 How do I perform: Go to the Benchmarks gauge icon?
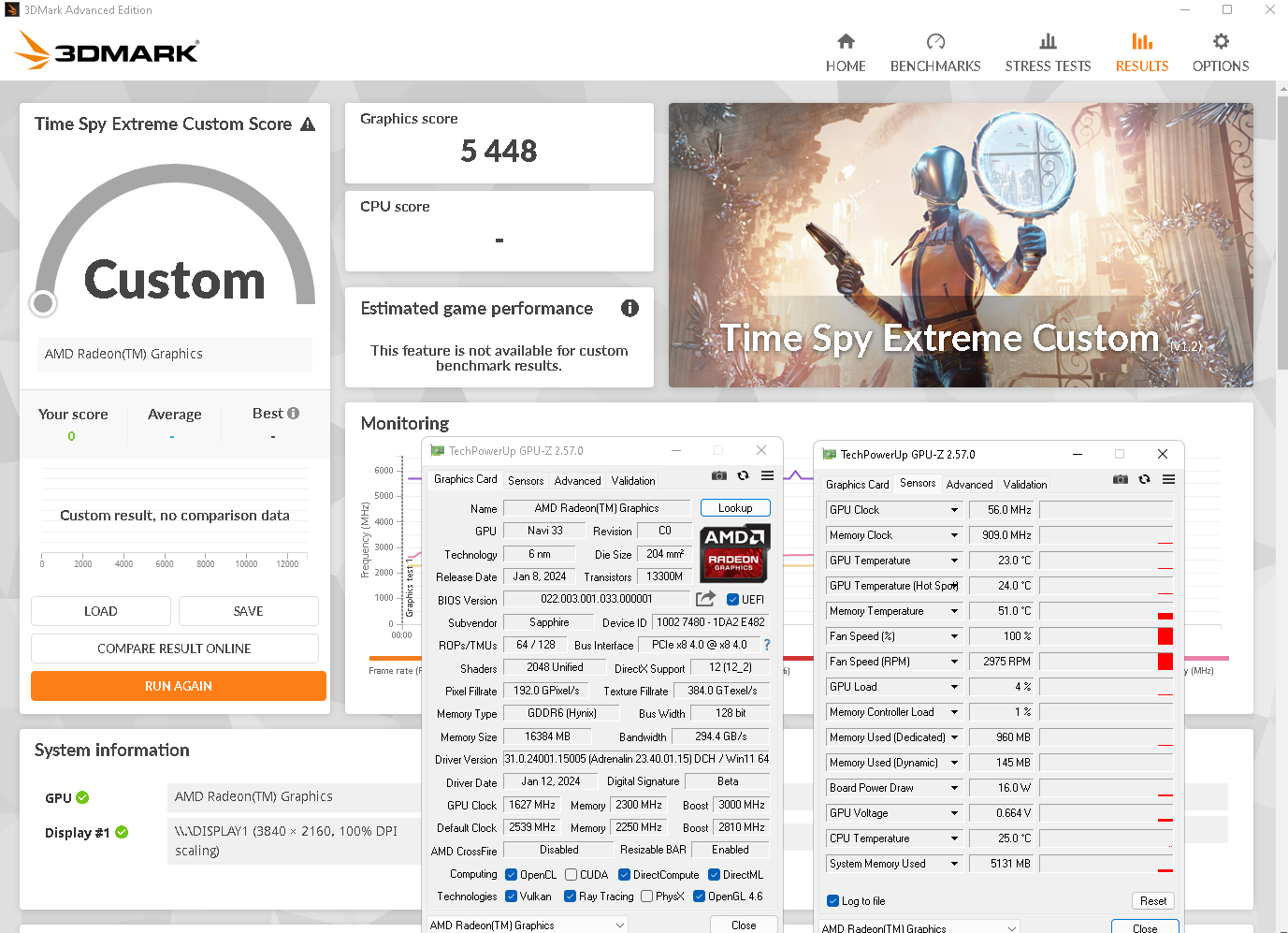935,42
